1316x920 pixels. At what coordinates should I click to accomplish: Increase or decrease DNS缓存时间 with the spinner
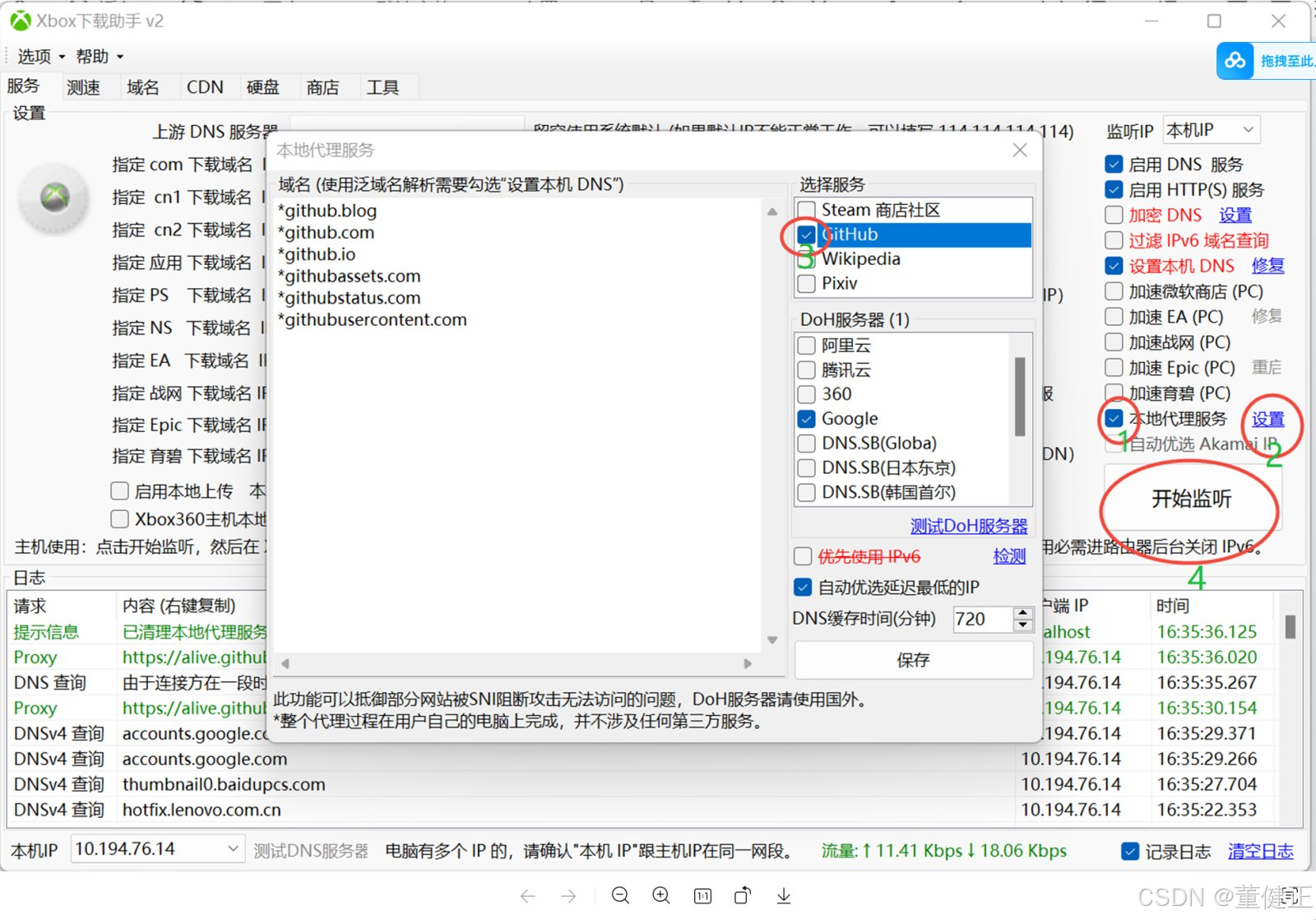click(x=1022, y=619)
